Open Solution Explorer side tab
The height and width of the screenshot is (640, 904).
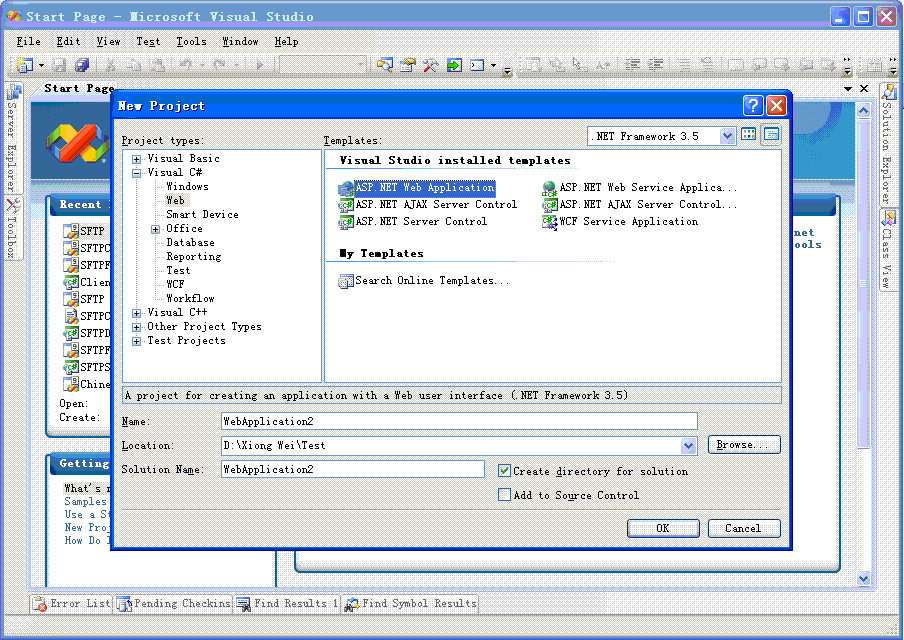click(888, 144)
